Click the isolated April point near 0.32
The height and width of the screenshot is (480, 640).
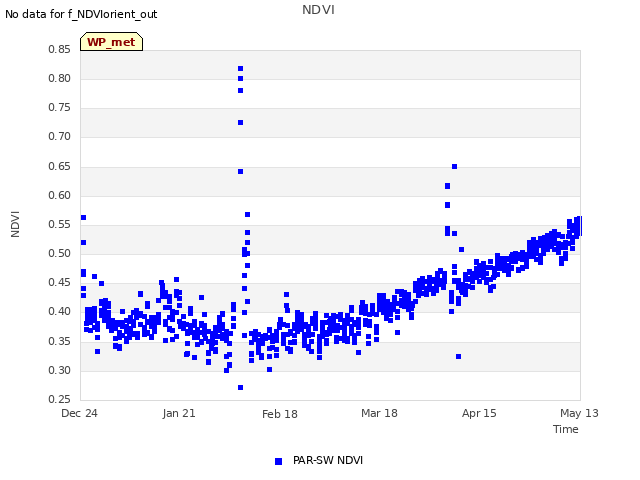[x=458, y=357]
